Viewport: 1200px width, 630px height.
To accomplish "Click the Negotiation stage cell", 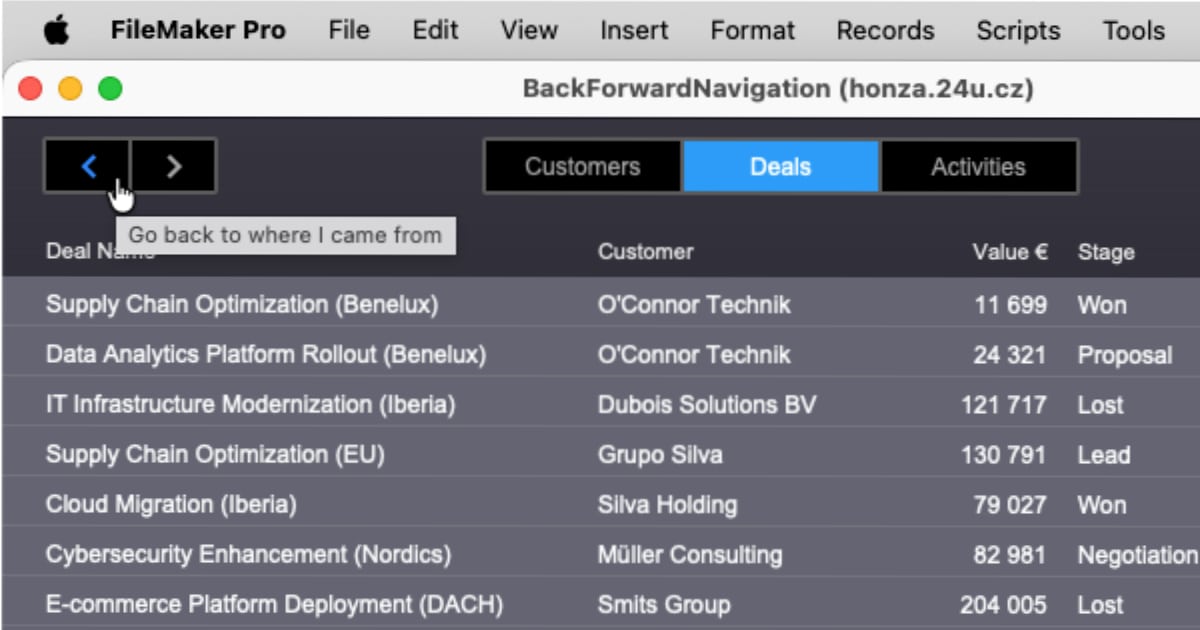I will click(x=1138, y=555).
